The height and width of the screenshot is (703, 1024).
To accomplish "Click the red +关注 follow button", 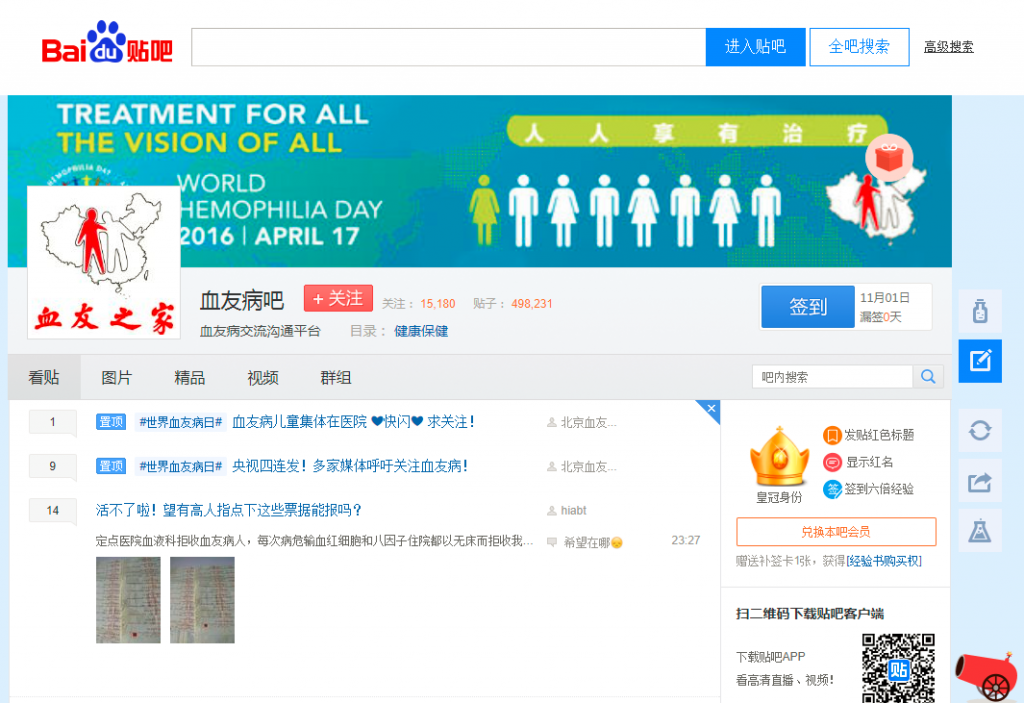I will point(338,299).
